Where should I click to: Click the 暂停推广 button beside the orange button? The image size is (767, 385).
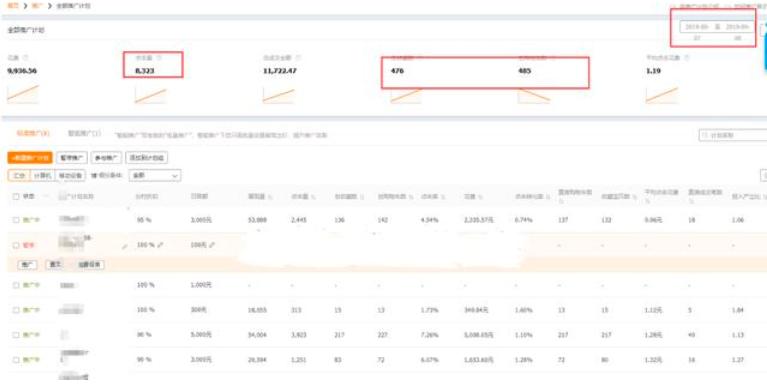(72, 158)
